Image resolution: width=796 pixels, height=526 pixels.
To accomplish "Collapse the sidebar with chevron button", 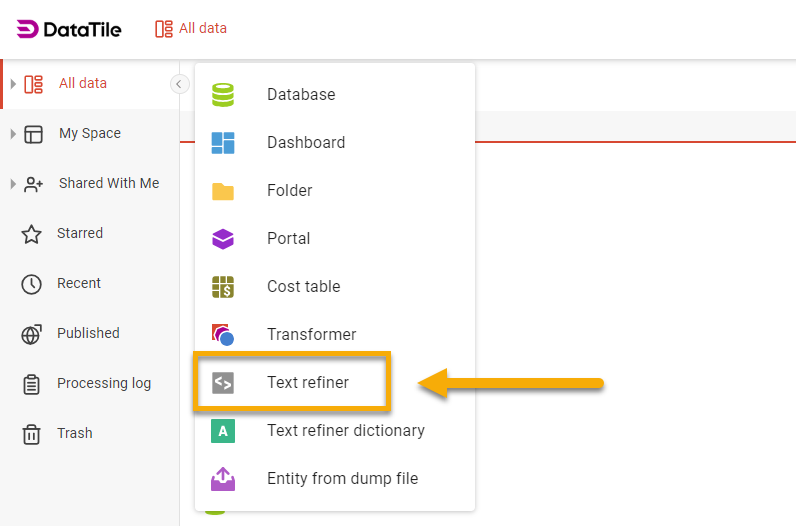I will tap(179, 84).
